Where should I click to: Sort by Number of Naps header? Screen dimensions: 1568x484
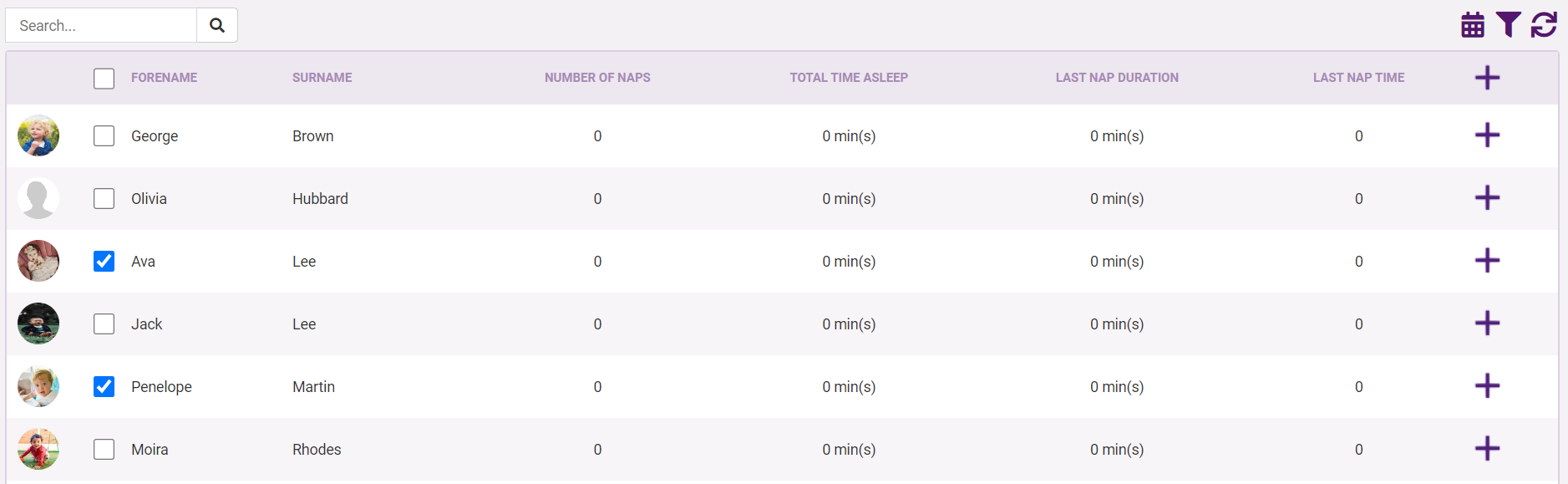(597, 78)
